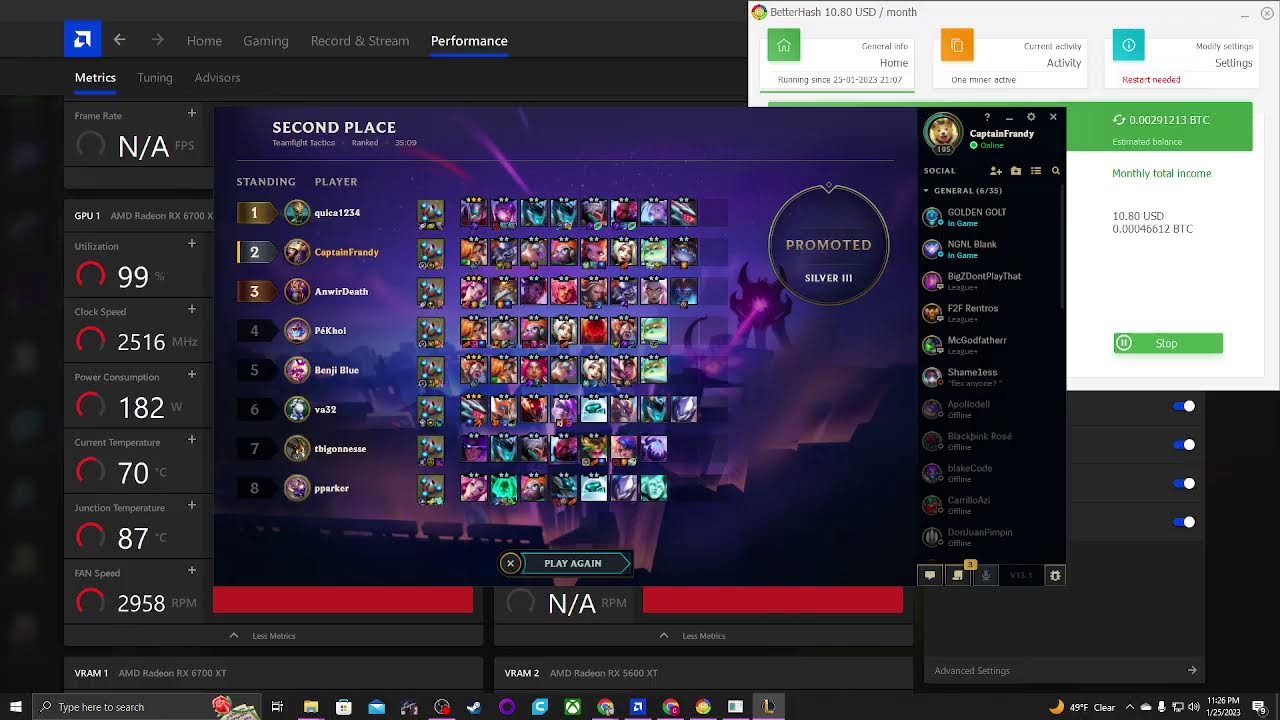Select the Metrics sub-tab
This screenshot has height=720, width=1280.
95,77
